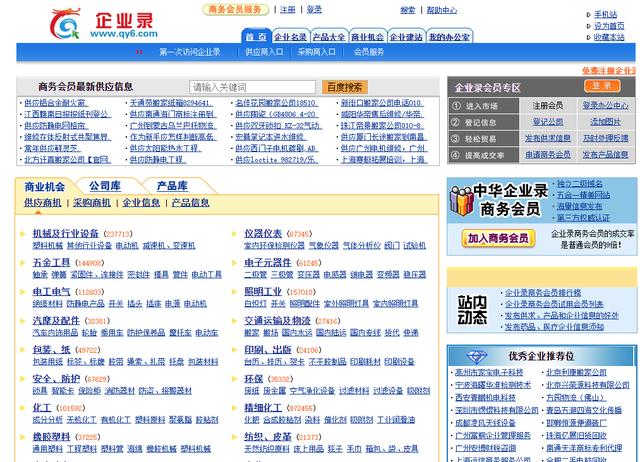
Task: Click the 企业录 dragon logo
Action: click(x=65, y=24)
